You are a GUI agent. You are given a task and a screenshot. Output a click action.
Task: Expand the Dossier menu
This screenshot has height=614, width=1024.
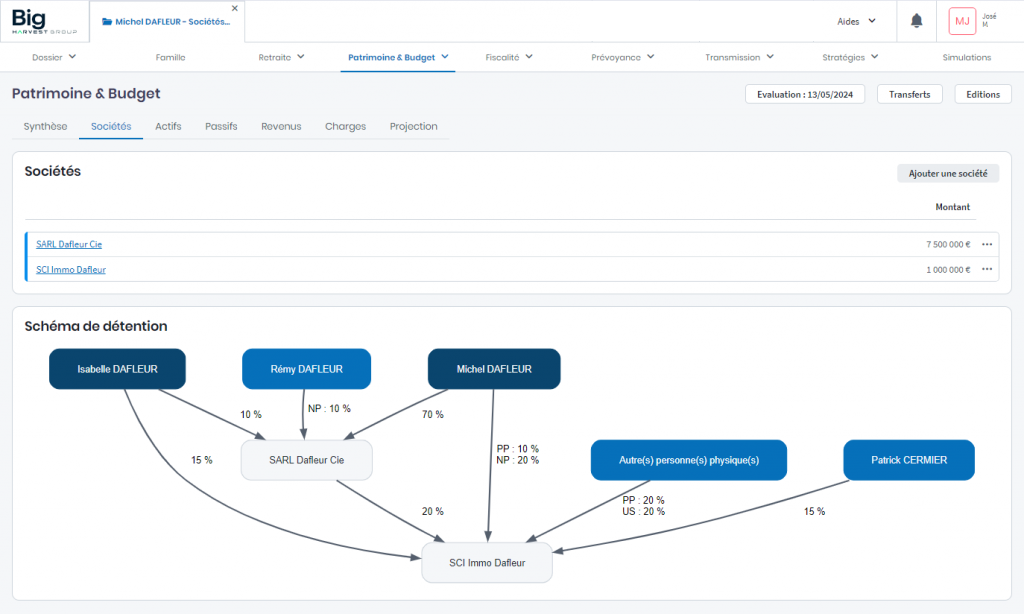point(54,57)
